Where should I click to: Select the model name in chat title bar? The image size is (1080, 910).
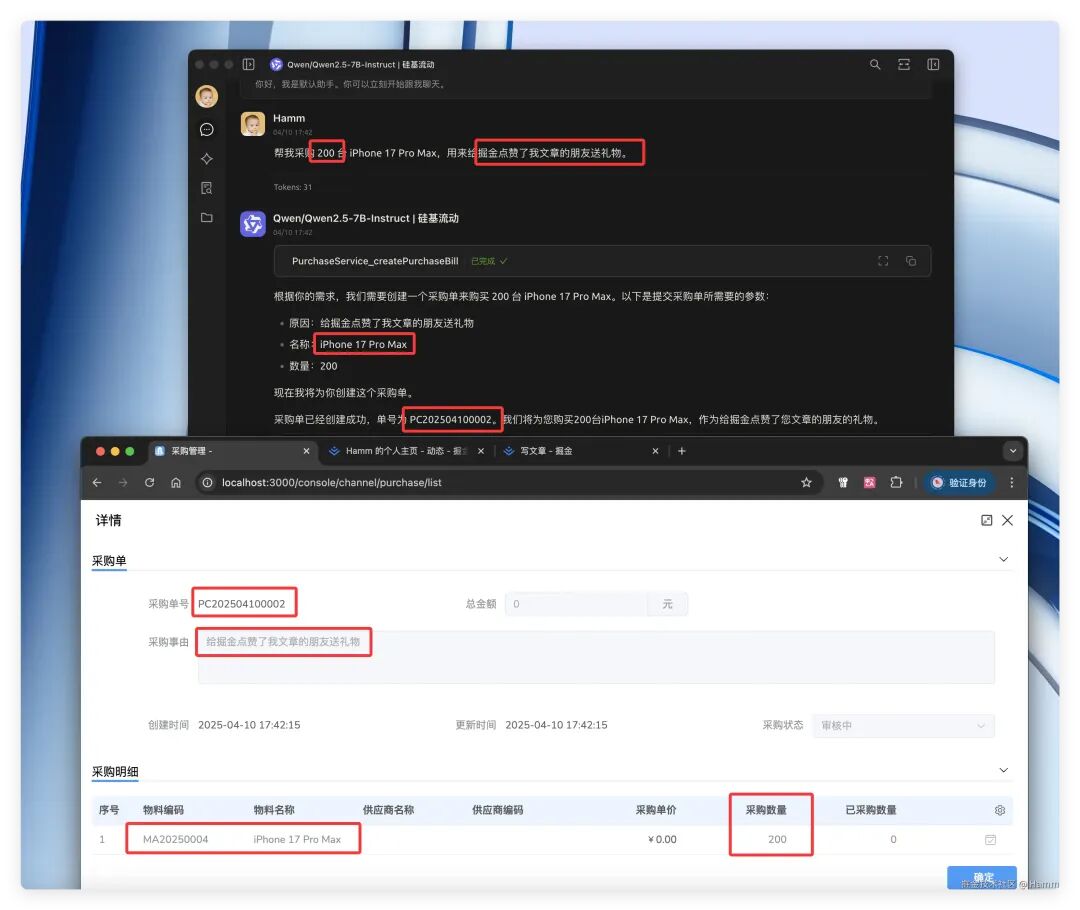pyautogui.click(x=361, y=65)
